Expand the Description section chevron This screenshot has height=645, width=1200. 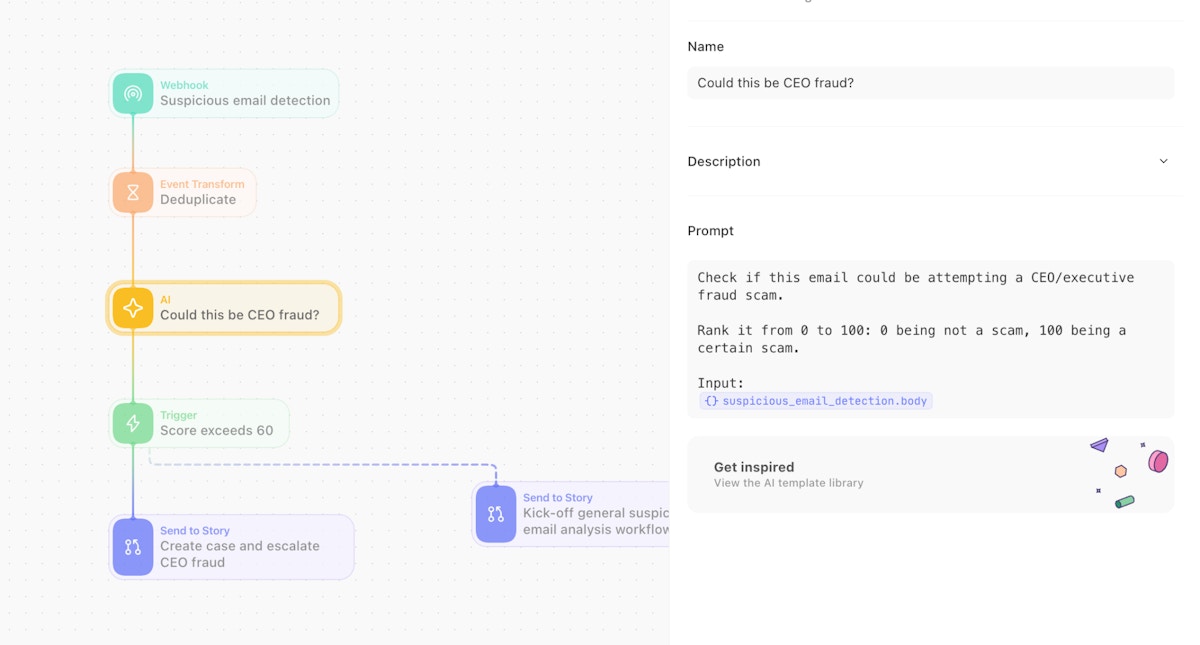[1163, 161]
